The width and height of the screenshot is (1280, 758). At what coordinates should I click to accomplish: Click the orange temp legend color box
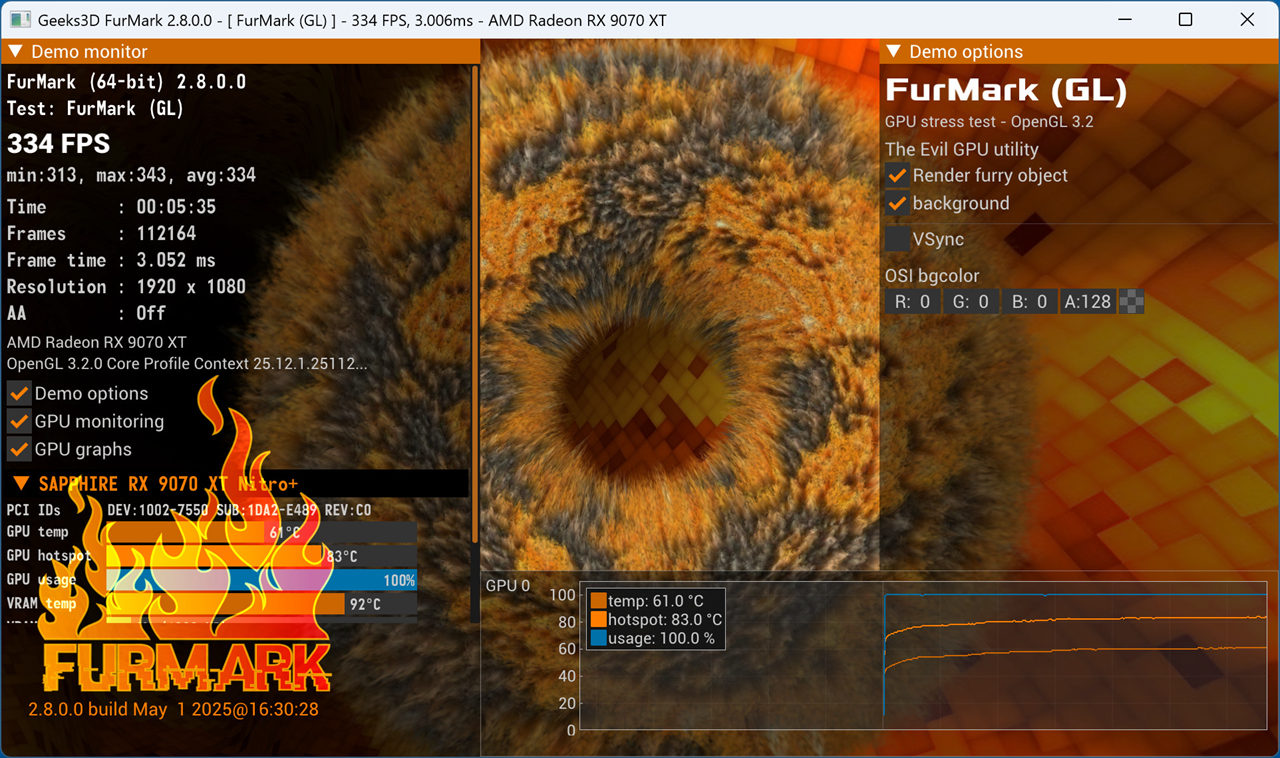pyautogui.click(x=599, y=601)
